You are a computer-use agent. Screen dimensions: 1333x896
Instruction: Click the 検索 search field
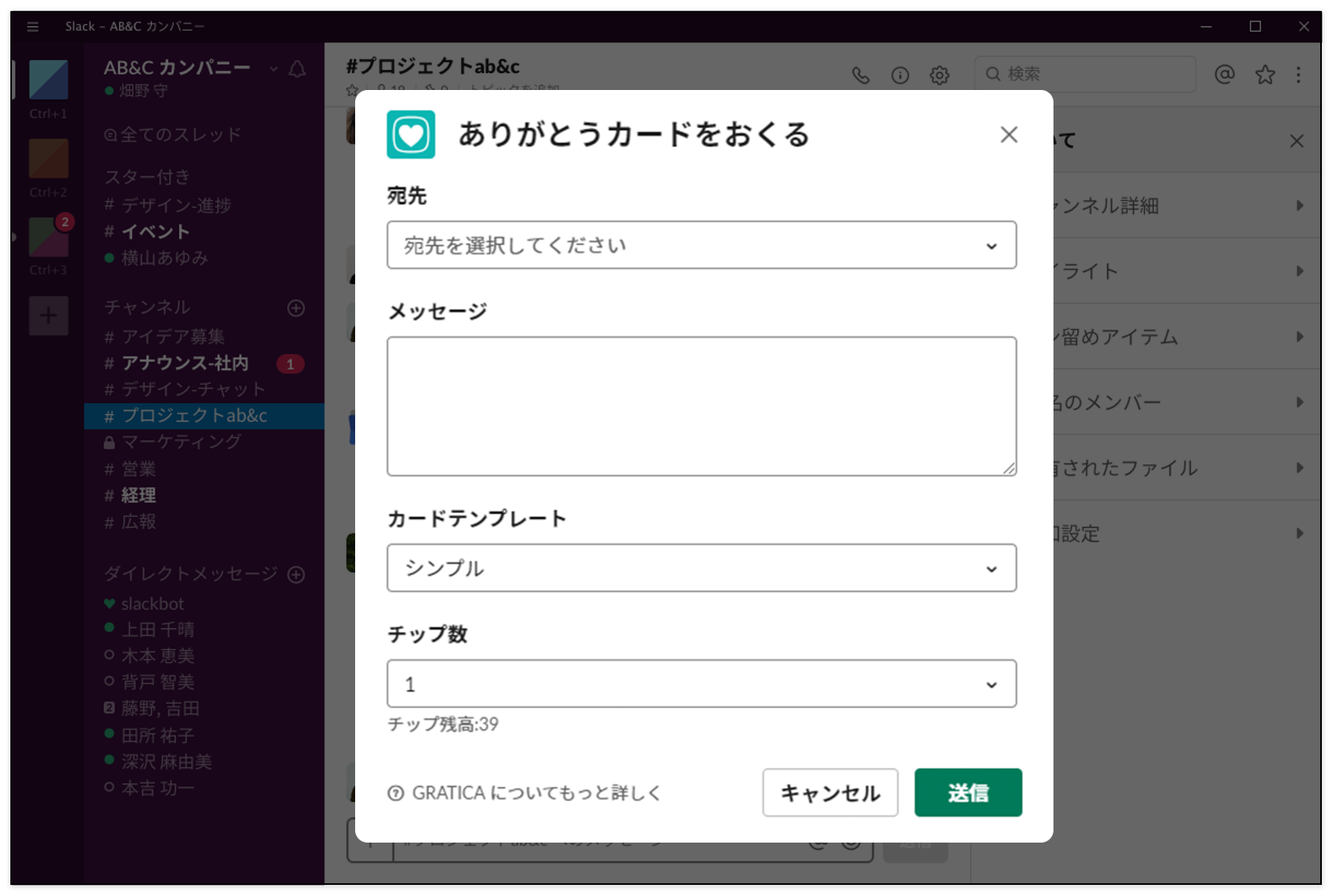(1091, 74)
